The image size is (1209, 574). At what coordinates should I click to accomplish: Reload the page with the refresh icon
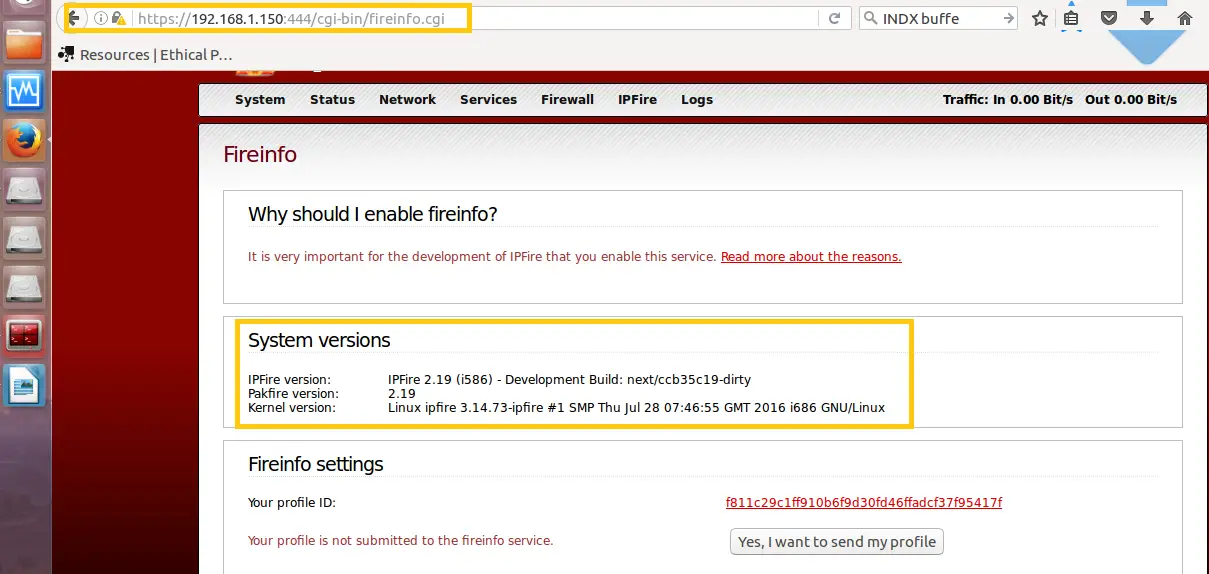834,18
